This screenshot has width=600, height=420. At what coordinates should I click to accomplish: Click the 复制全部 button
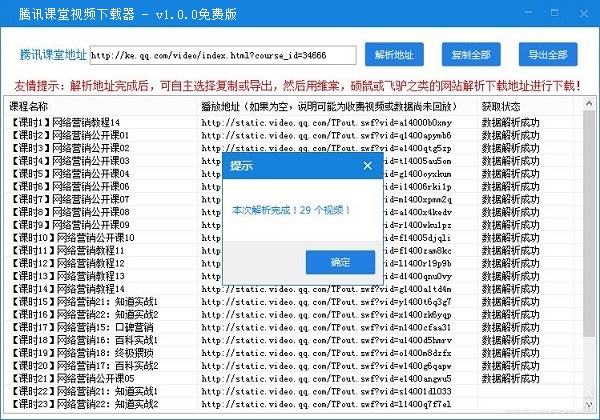click(471, 55)
